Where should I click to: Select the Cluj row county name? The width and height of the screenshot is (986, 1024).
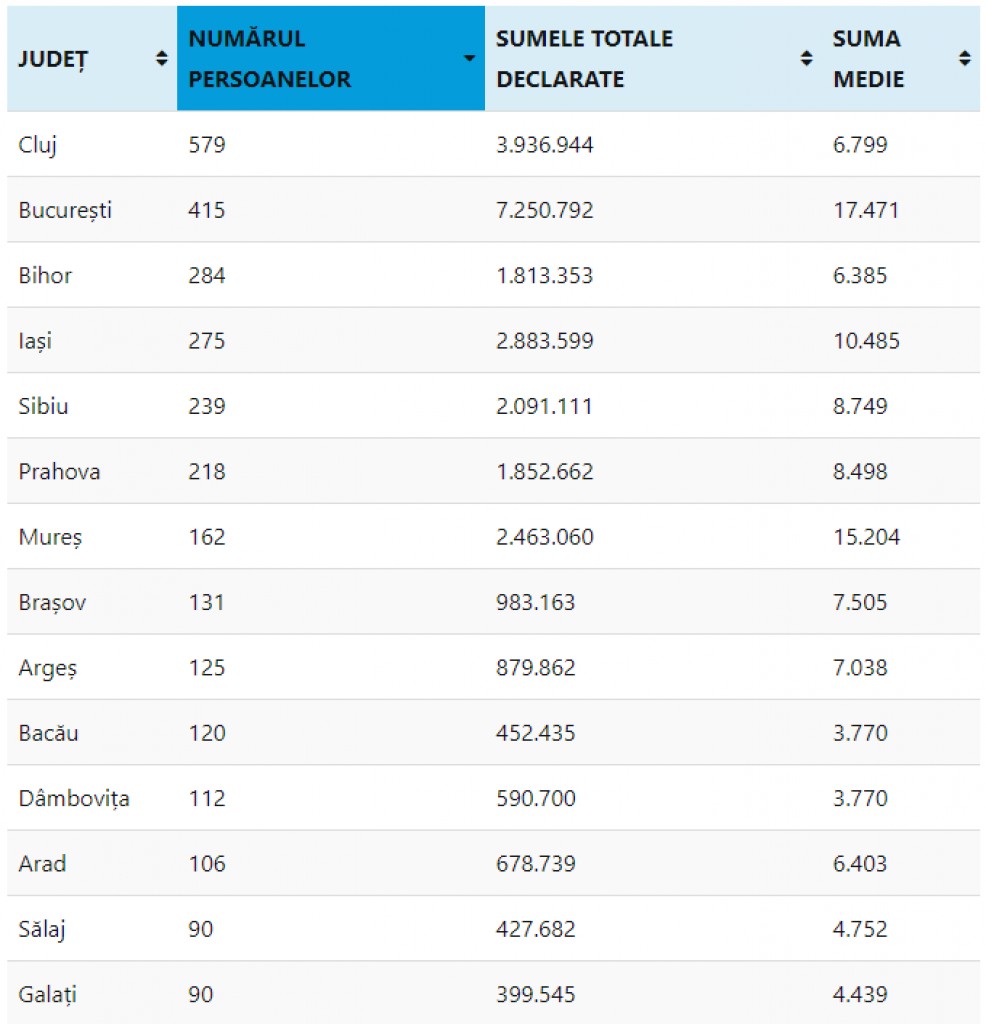(x=37, y=145)
